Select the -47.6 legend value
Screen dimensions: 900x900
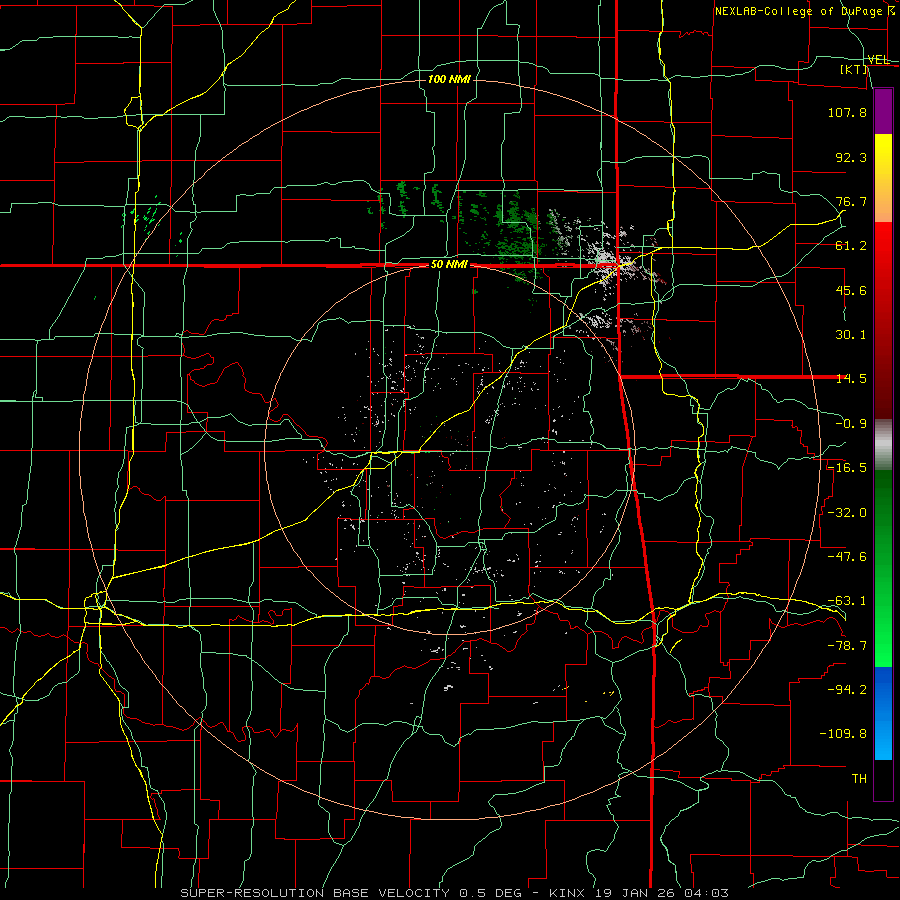[847, 557]
